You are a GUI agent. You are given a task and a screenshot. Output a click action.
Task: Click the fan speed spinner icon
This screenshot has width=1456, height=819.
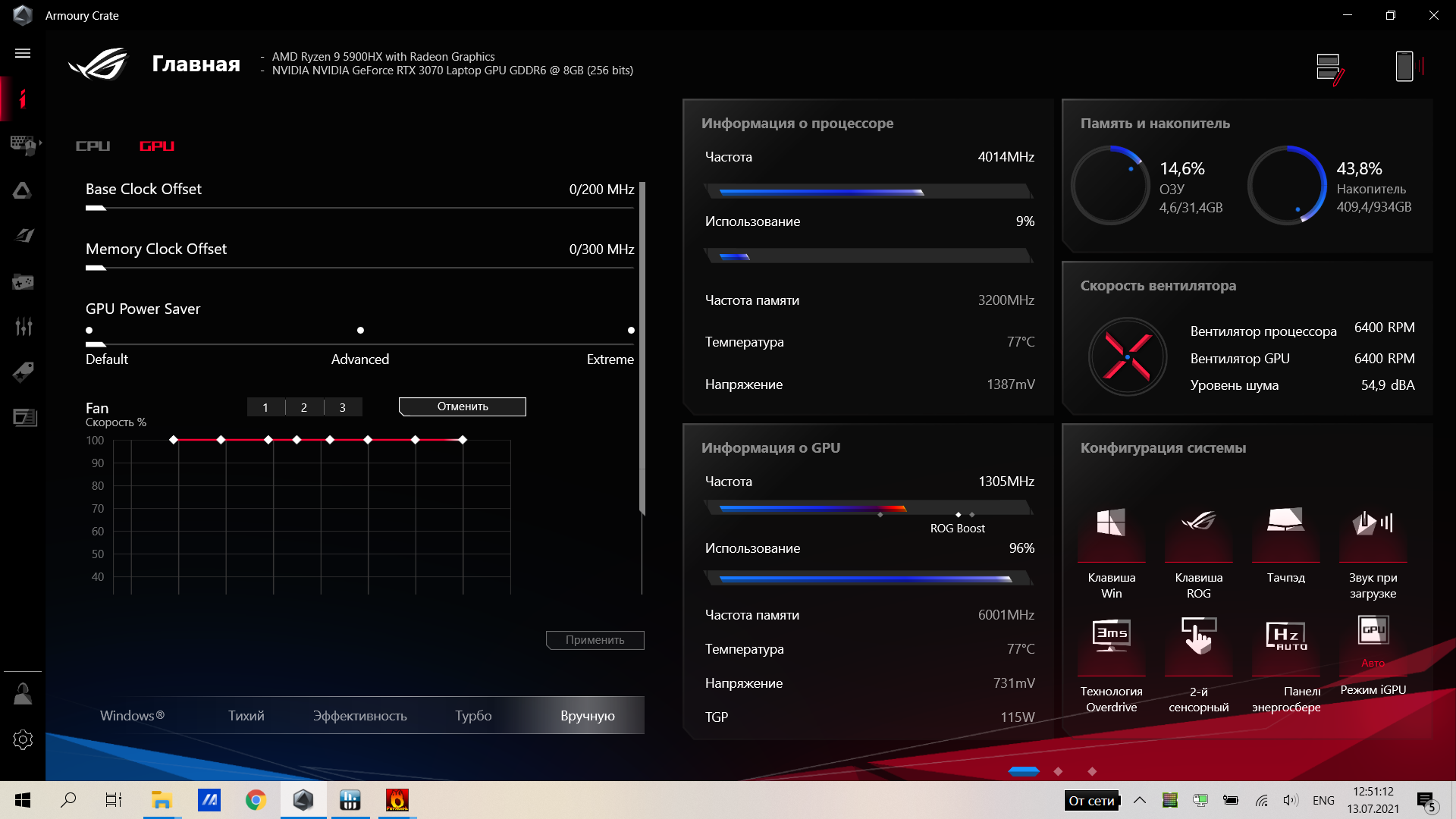(x=1128, y=356)
